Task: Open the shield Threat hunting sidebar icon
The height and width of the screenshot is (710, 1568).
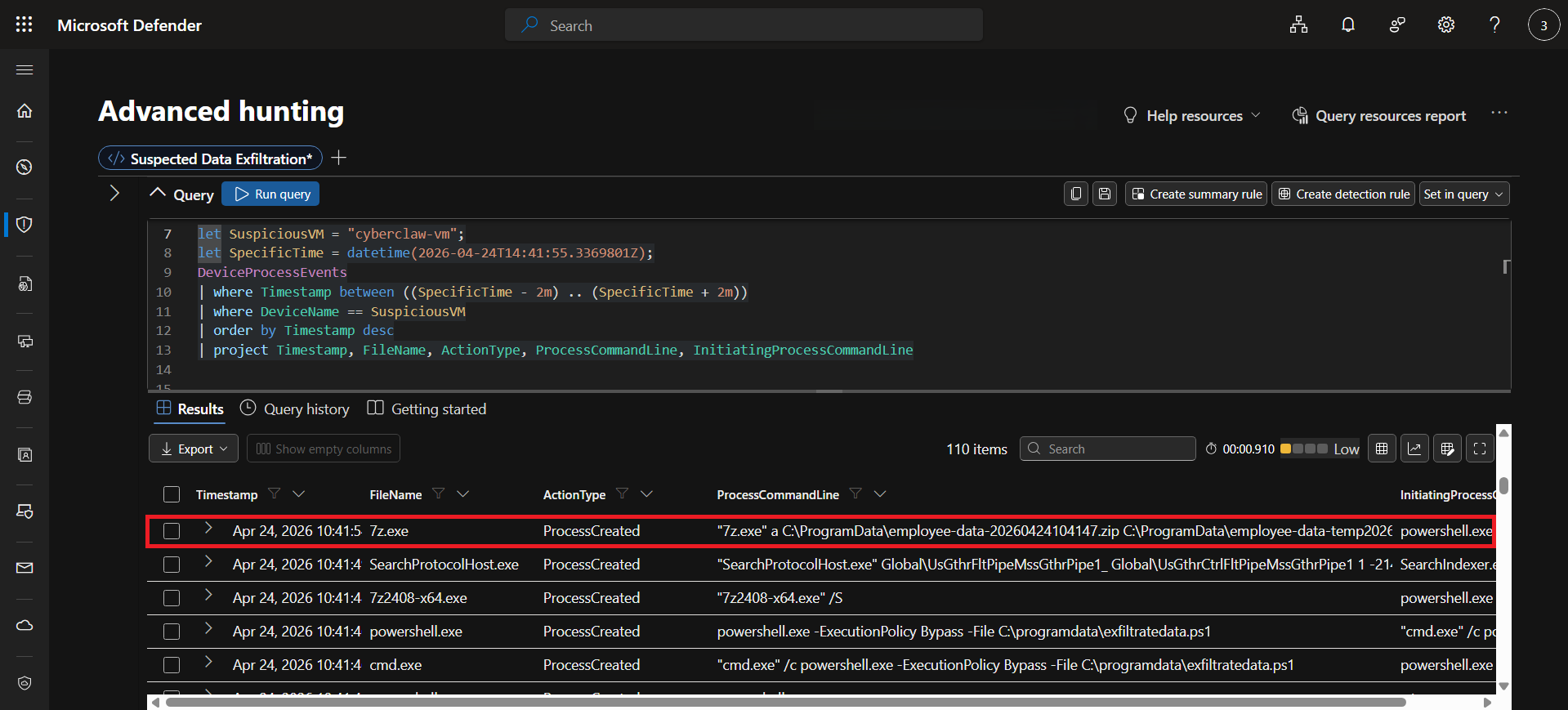Action: click(x=25, y=224)
